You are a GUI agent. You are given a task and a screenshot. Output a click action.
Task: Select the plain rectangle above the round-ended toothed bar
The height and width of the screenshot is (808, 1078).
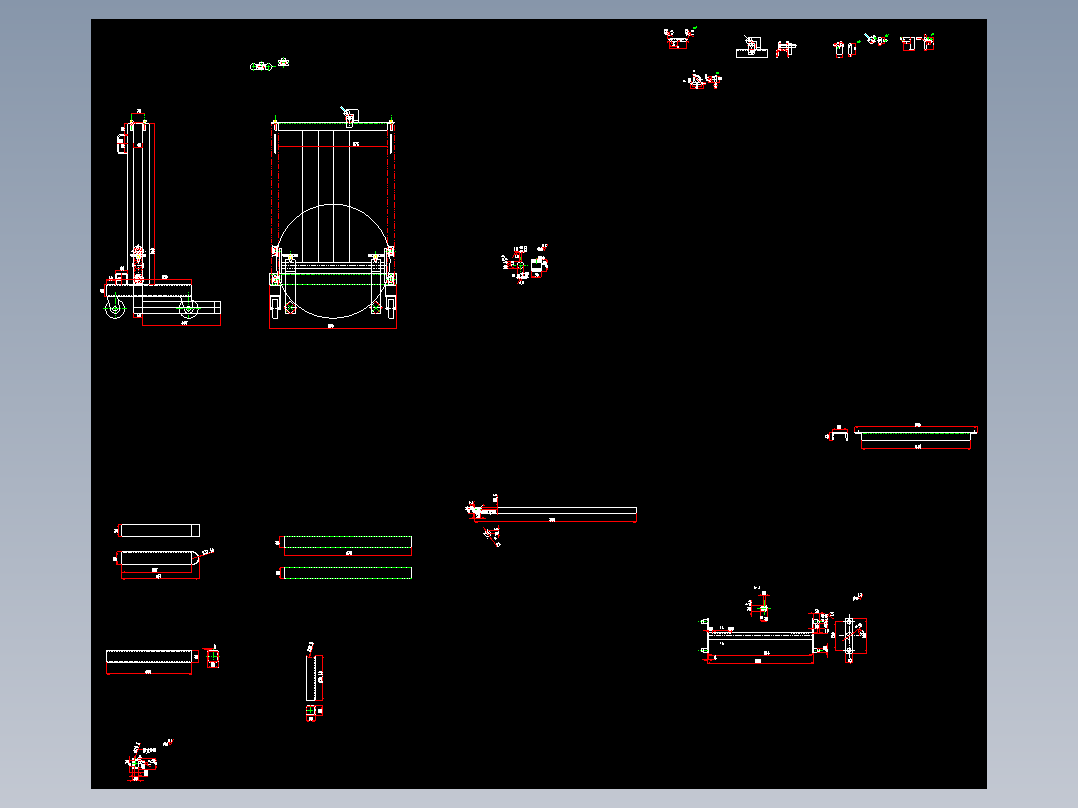(160, 530)
